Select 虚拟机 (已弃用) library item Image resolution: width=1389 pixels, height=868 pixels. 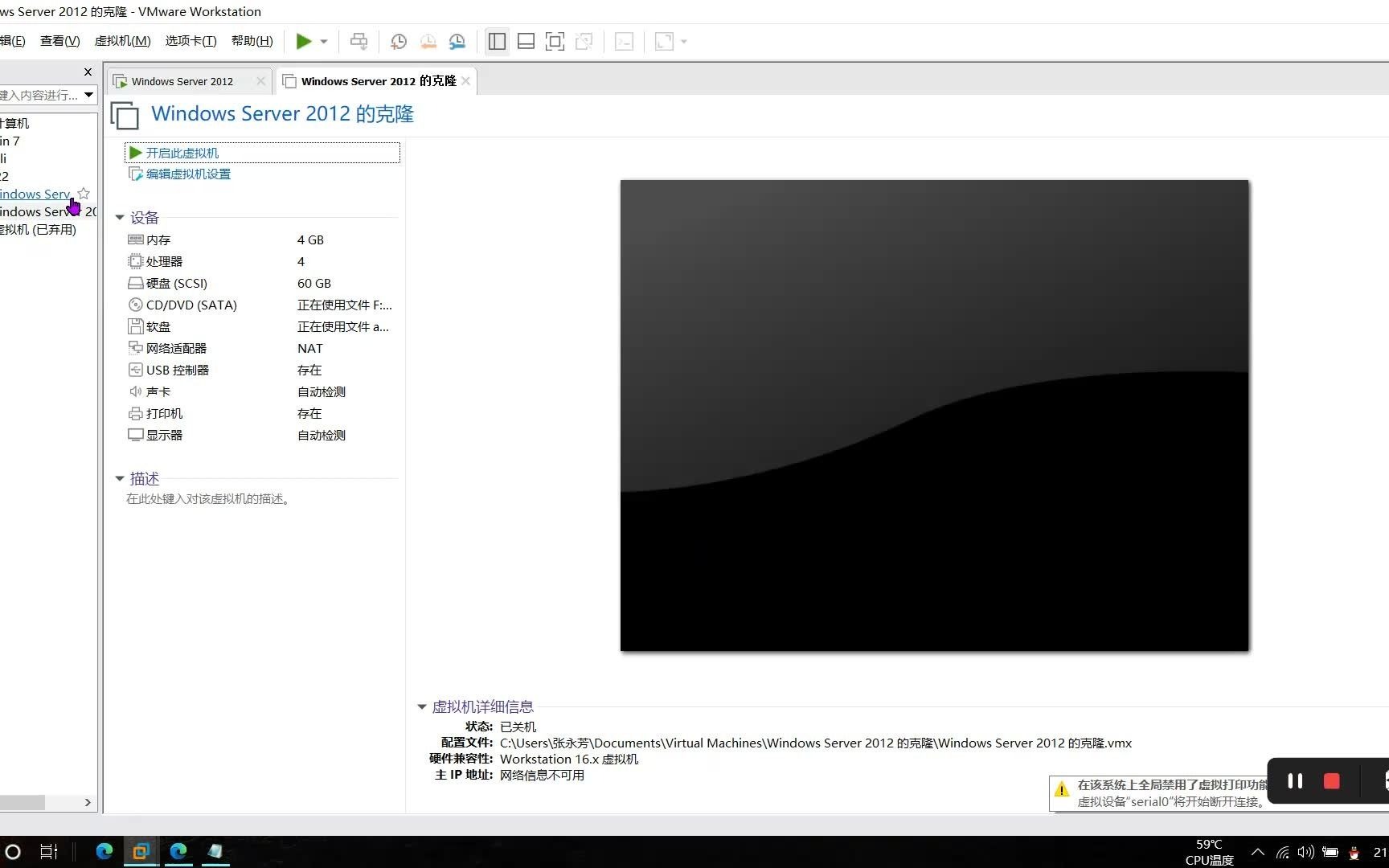(39, 230)
